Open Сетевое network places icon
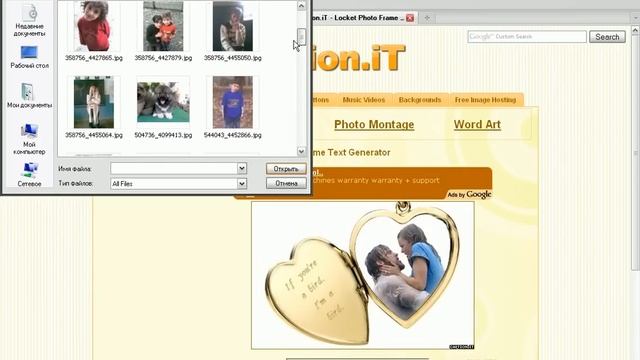640x360 pixels. click(29, 175)
